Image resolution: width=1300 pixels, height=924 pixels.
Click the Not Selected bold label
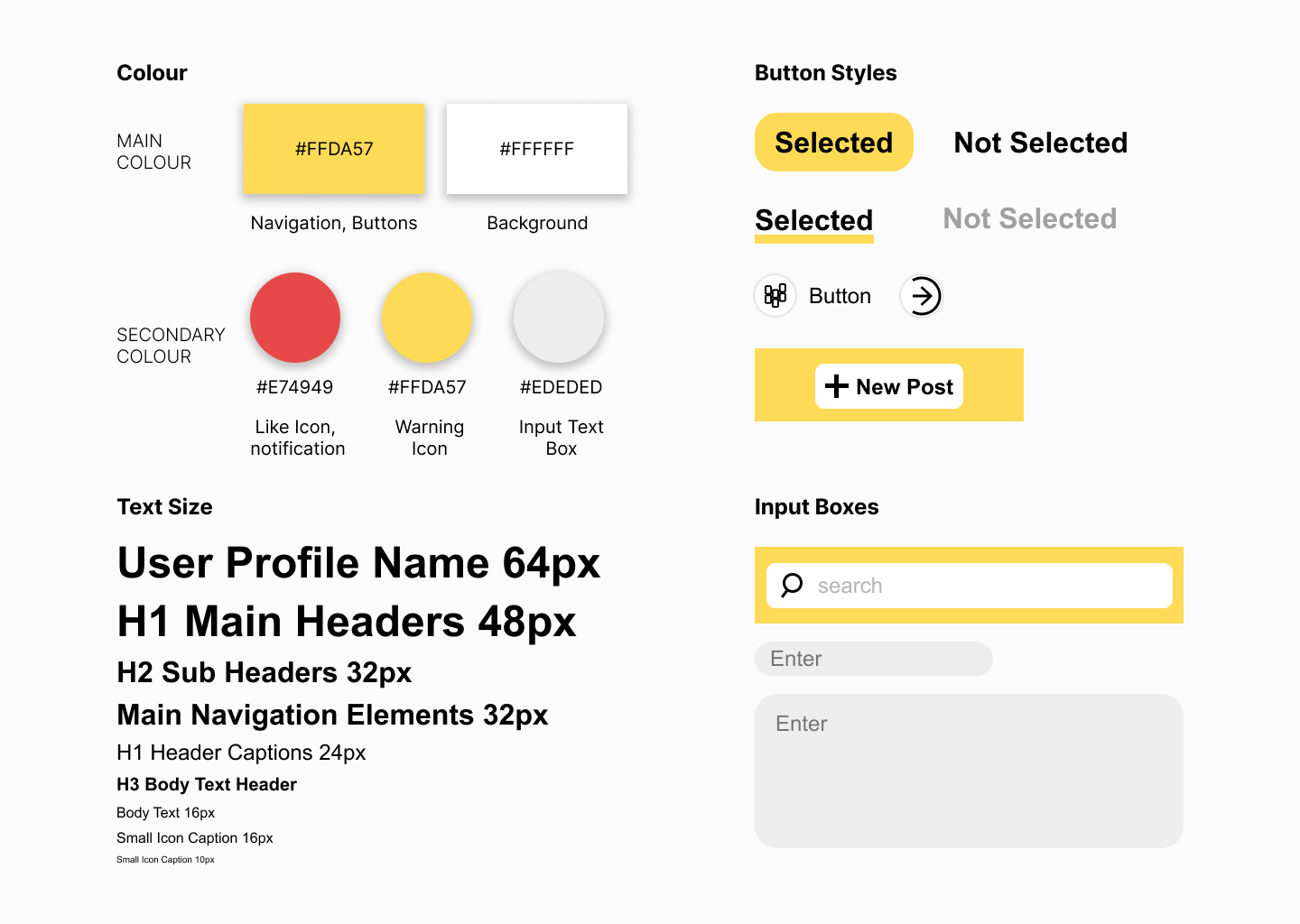point(1040,142)
